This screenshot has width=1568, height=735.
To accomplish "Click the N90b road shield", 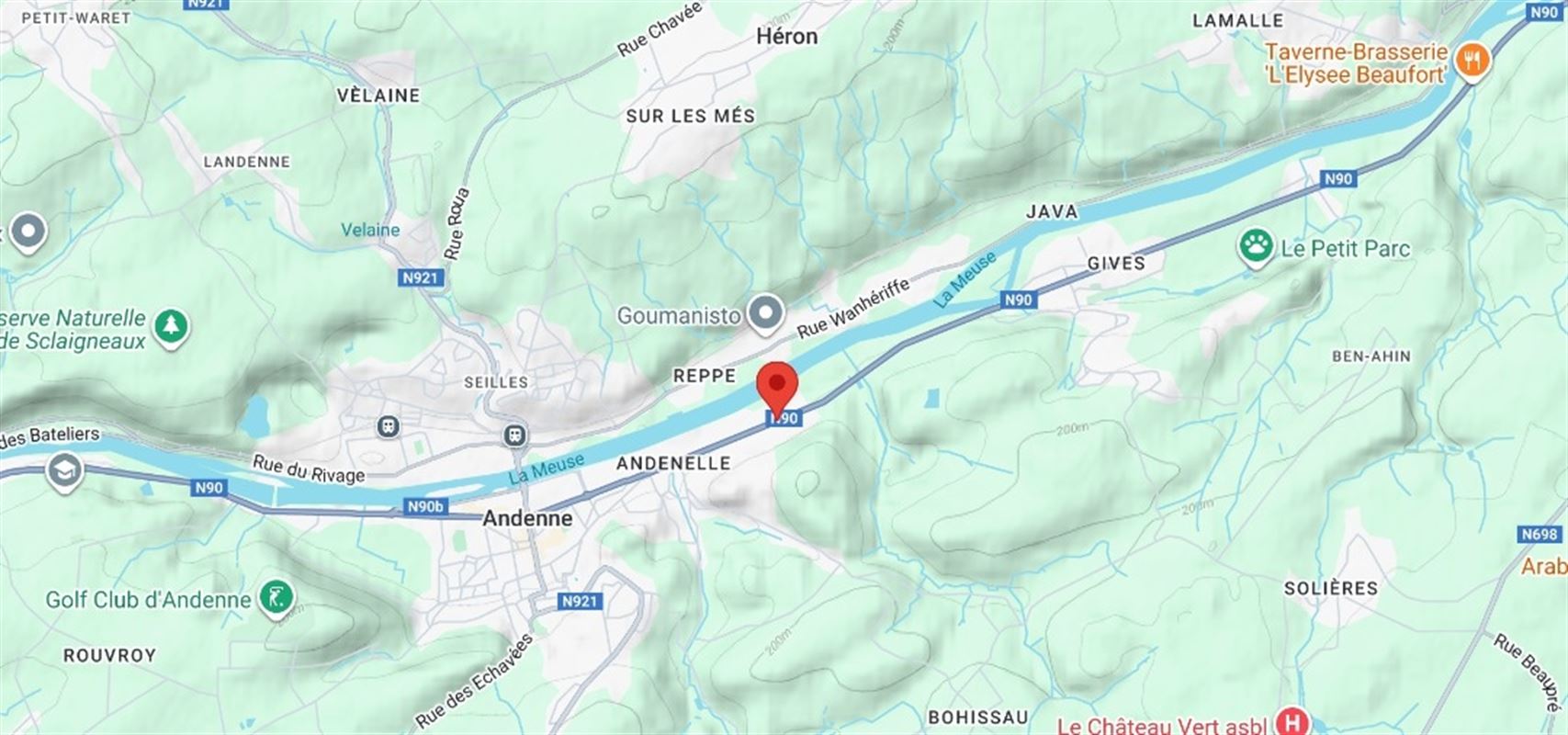I will click(425, 506).
